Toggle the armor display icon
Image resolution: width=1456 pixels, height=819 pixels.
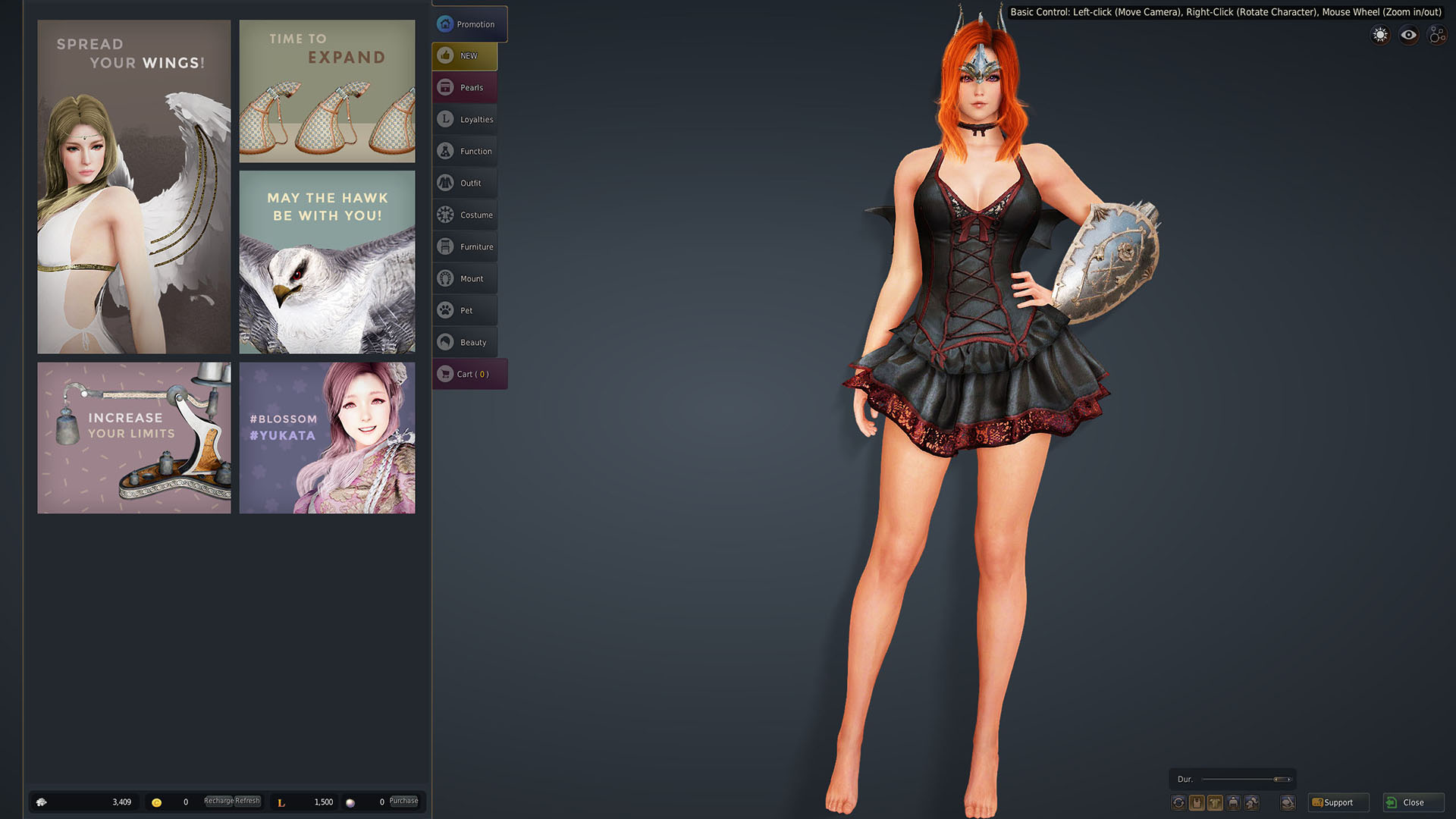tap(1215, 802)
